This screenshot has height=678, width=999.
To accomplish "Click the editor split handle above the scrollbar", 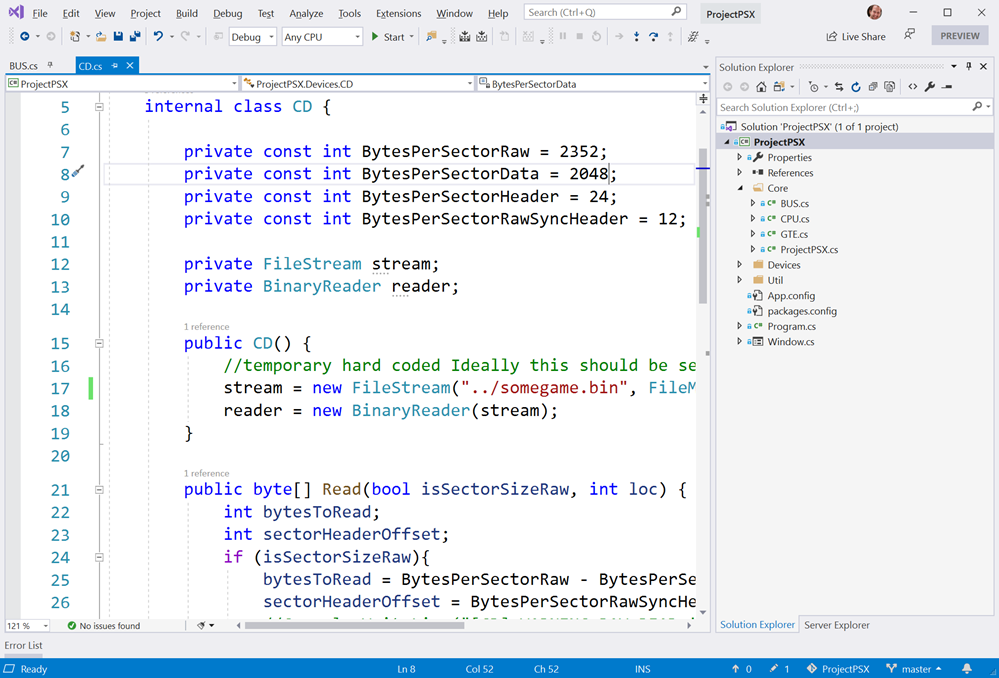I will [x=703, y=98].
